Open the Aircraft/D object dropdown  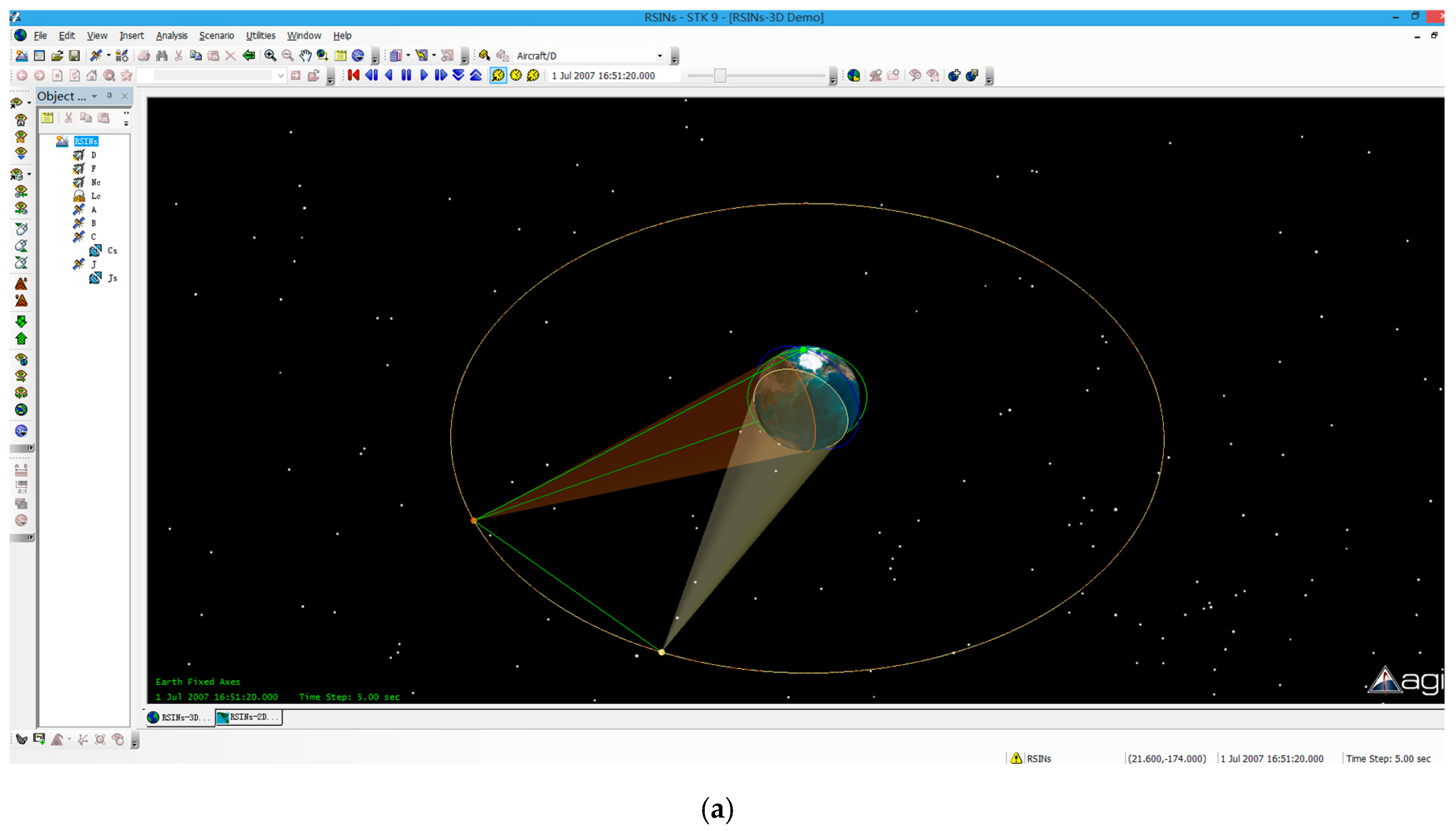coord(659,56)
